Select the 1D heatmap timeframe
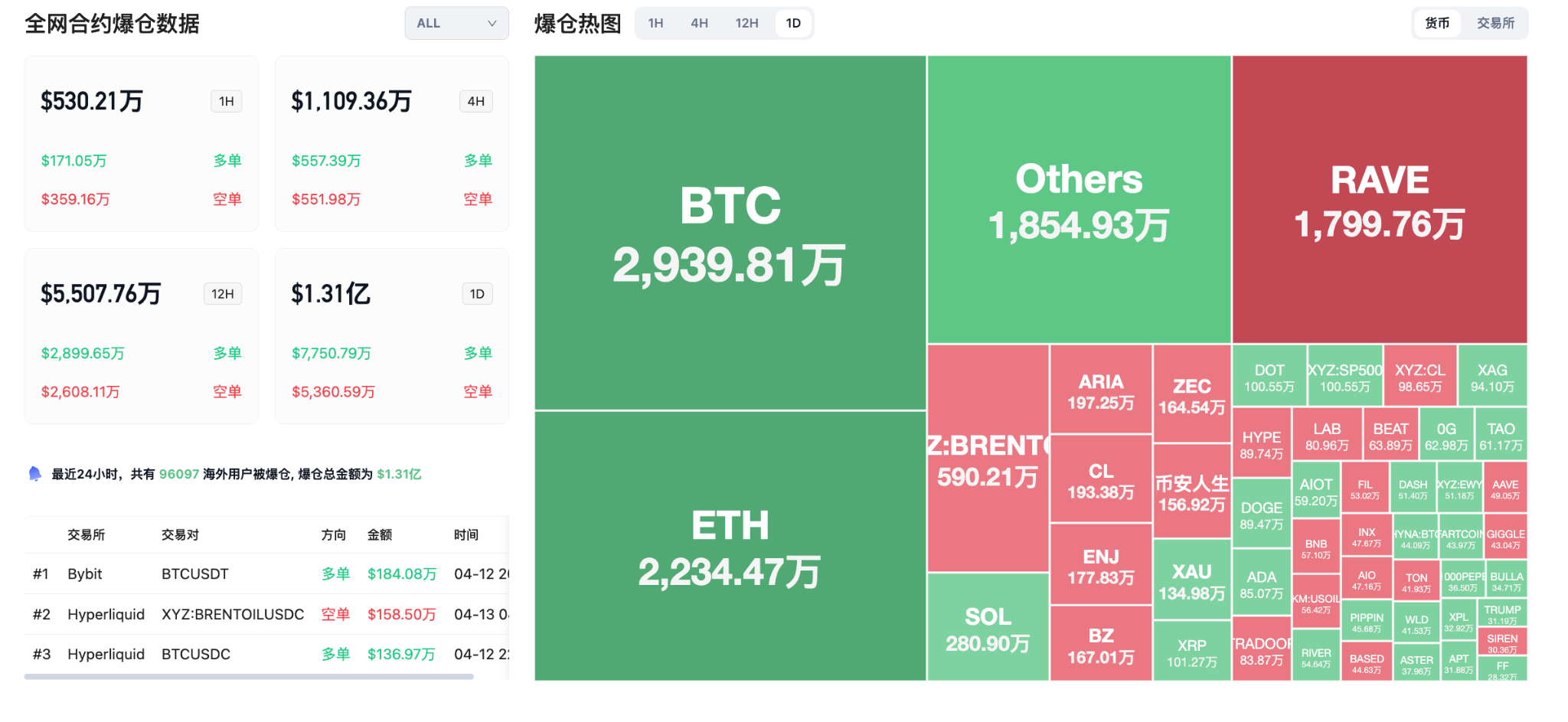The image size is (1568, 722). 793,23
